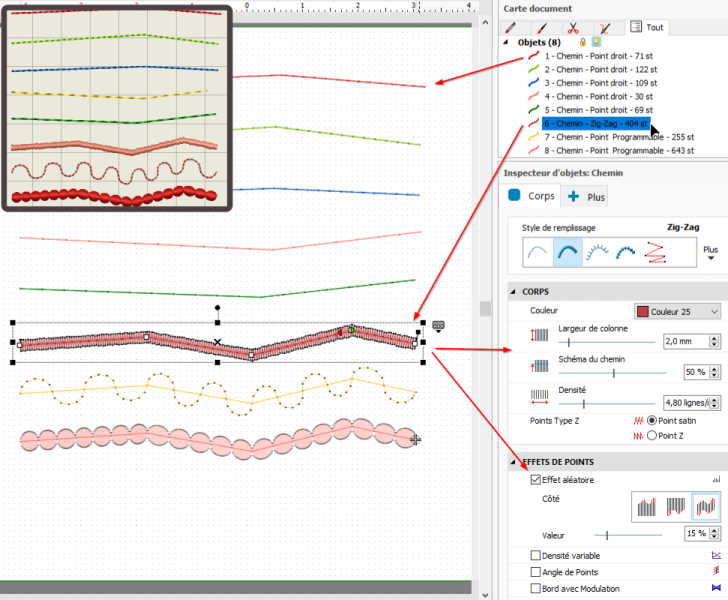728x600 pixels.
Task: Edit the 50 % Schéma du chemin field
Action: [696, 372]
